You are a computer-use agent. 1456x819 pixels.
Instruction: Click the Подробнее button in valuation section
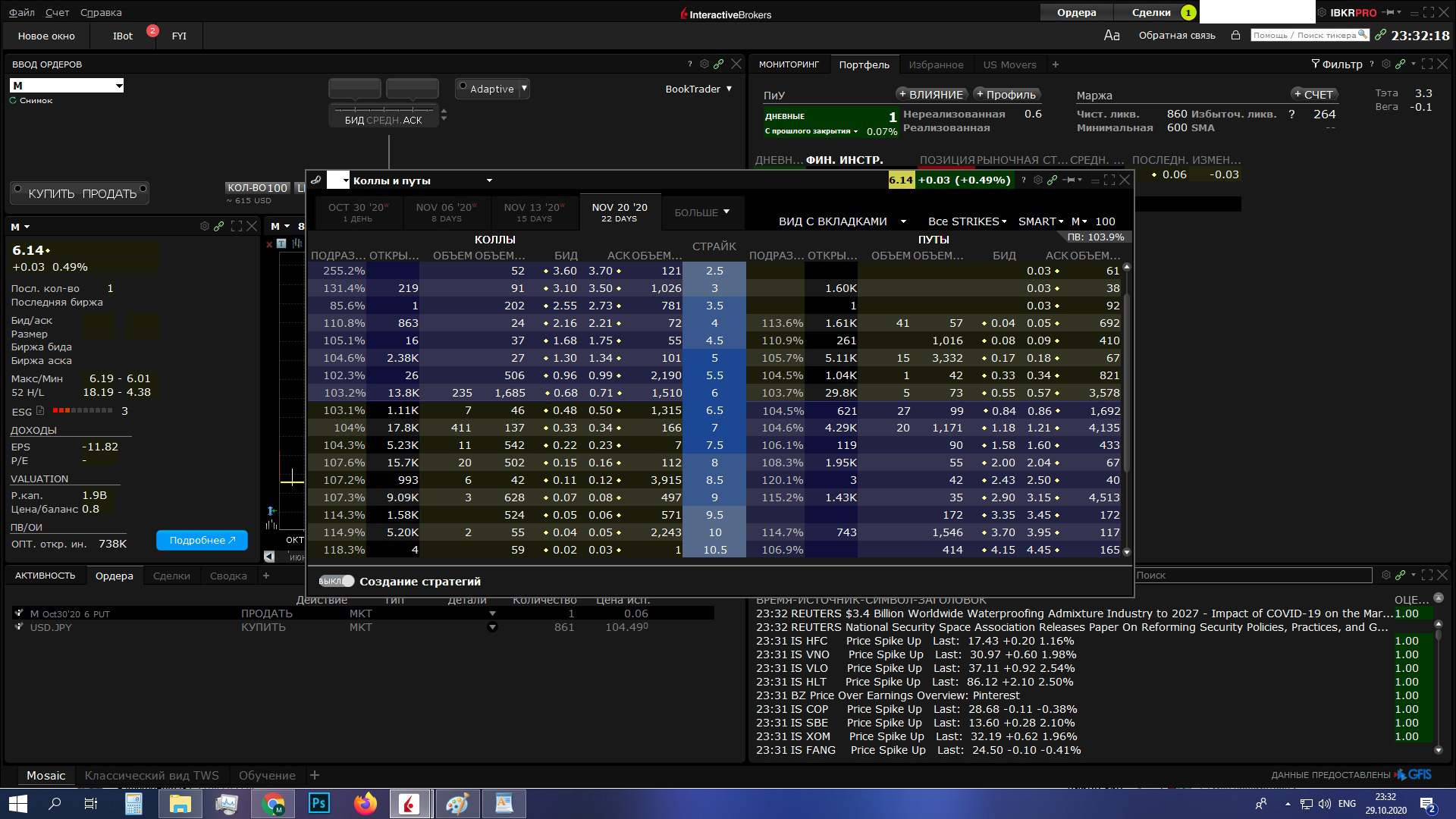tap(199, 540)
